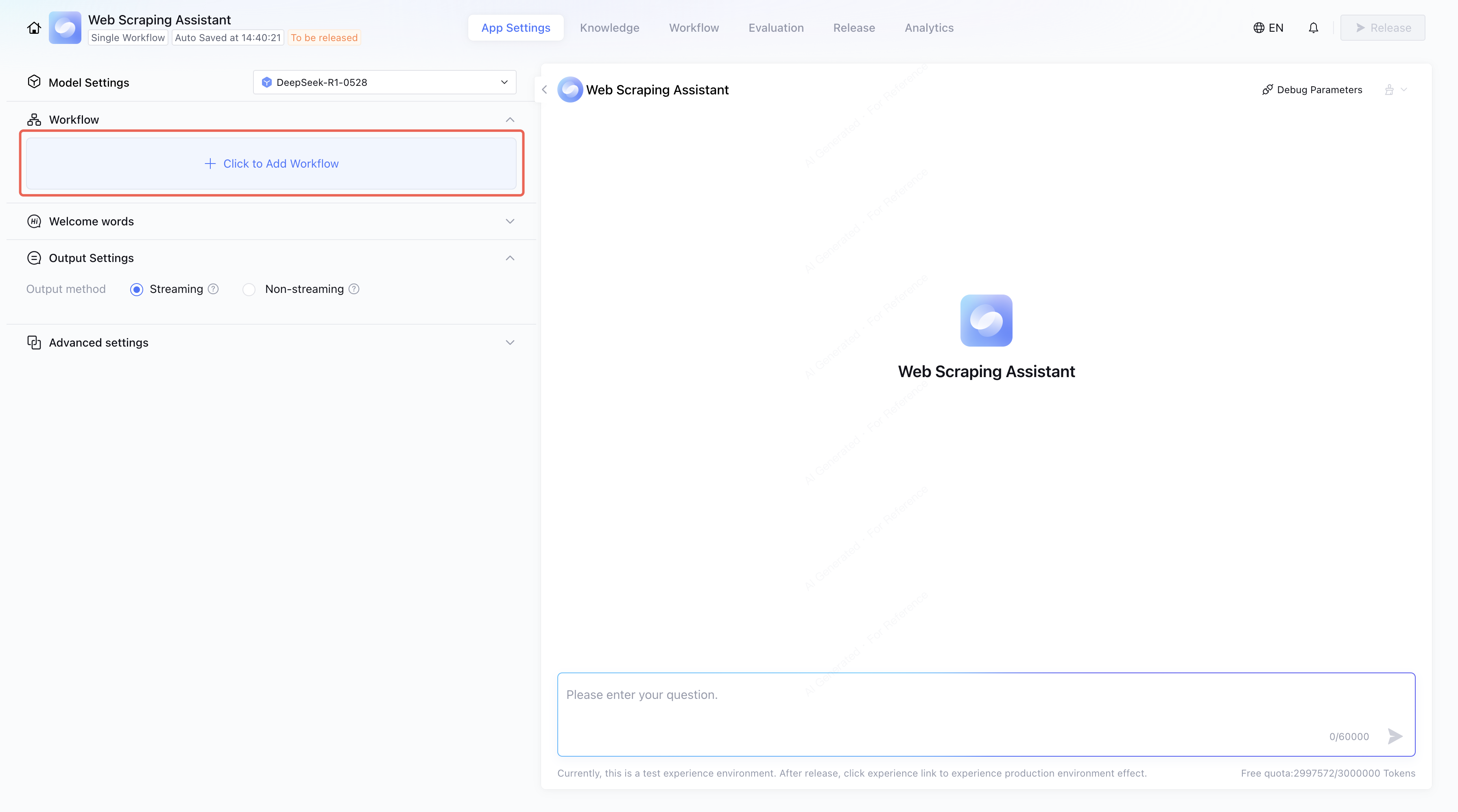The image size is (1458, 812).
Task: Switch to the Knowledge tab
Action: click(x=609, y=28)
